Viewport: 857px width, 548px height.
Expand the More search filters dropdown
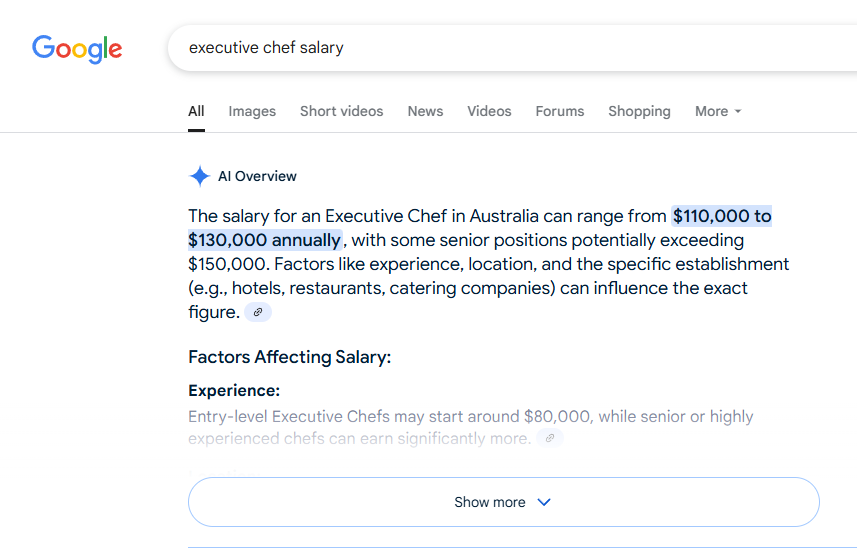[718, 111]
